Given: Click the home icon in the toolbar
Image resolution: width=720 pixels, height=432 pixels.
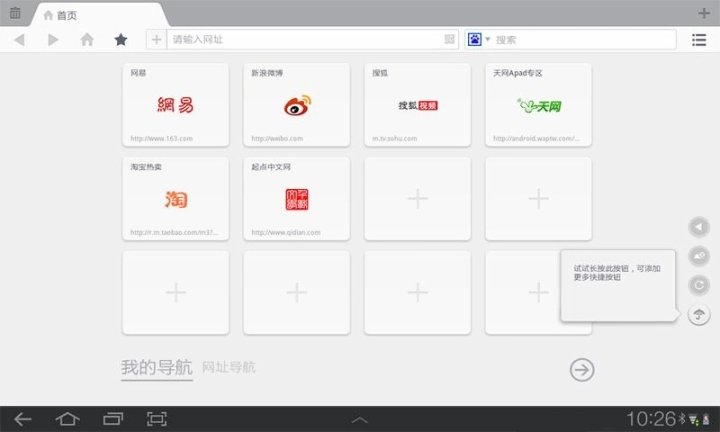Looking at the screenshot, I should click(87, 39).
